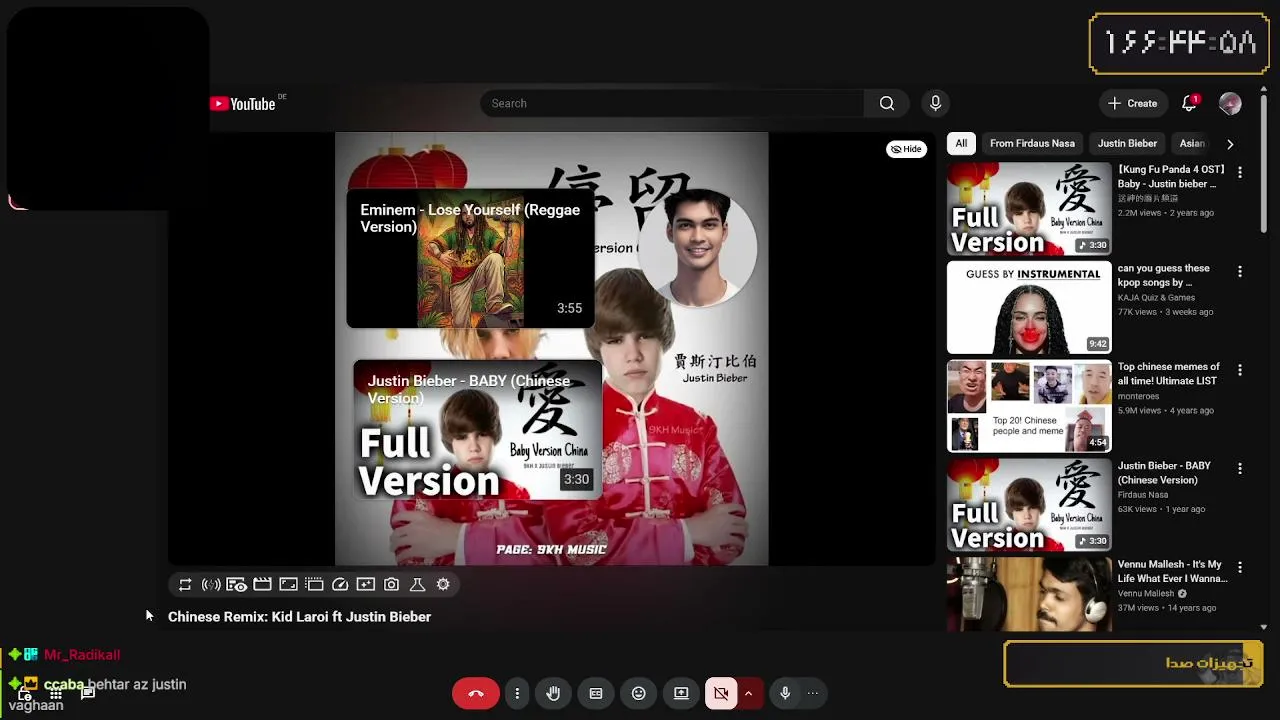Open 'Top chinese memes of all time' title
This screenshot has height=720, width=1280.
point(1169,374)
